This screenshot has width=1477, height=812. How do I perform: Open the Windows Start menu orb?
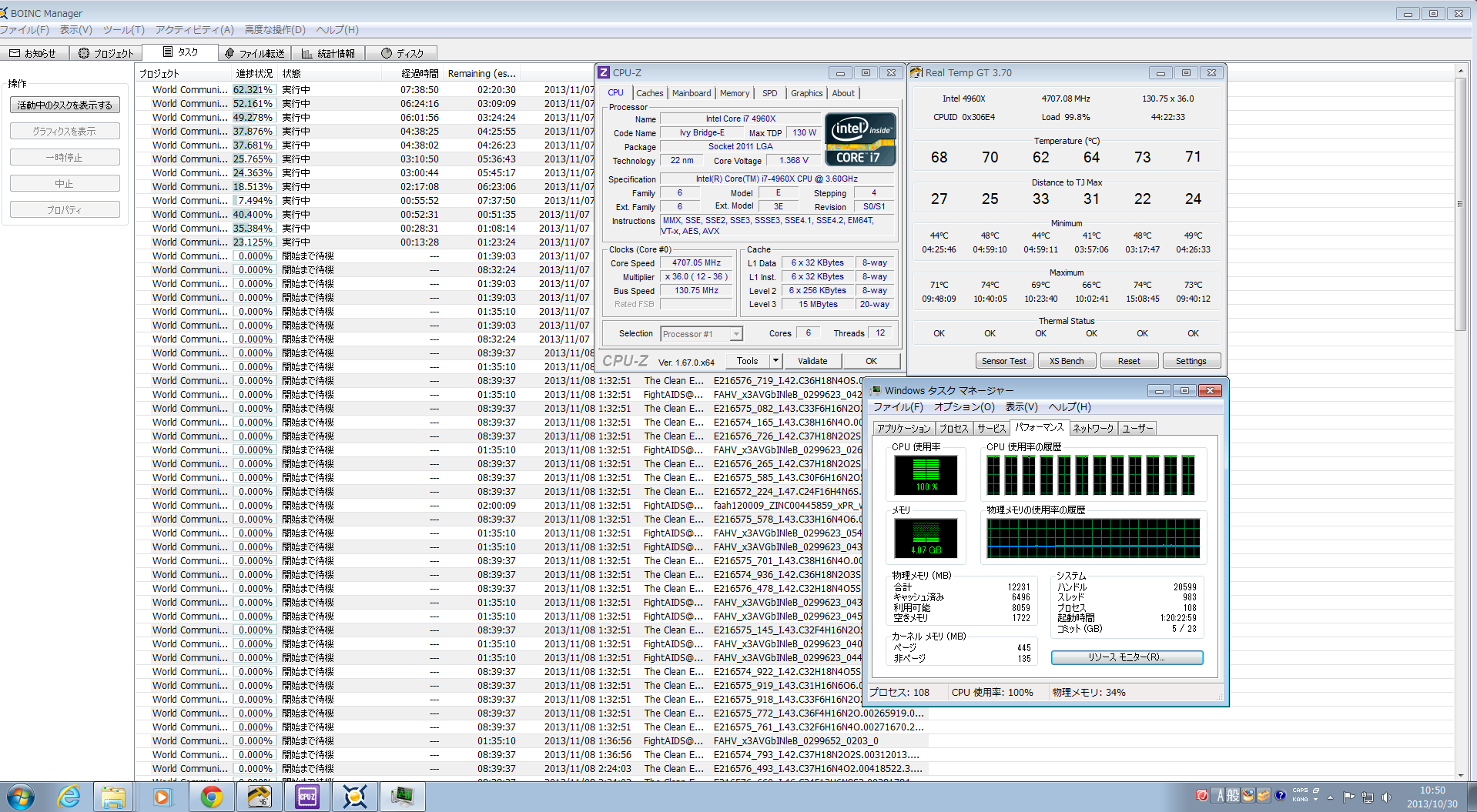[x=20, y=797]
